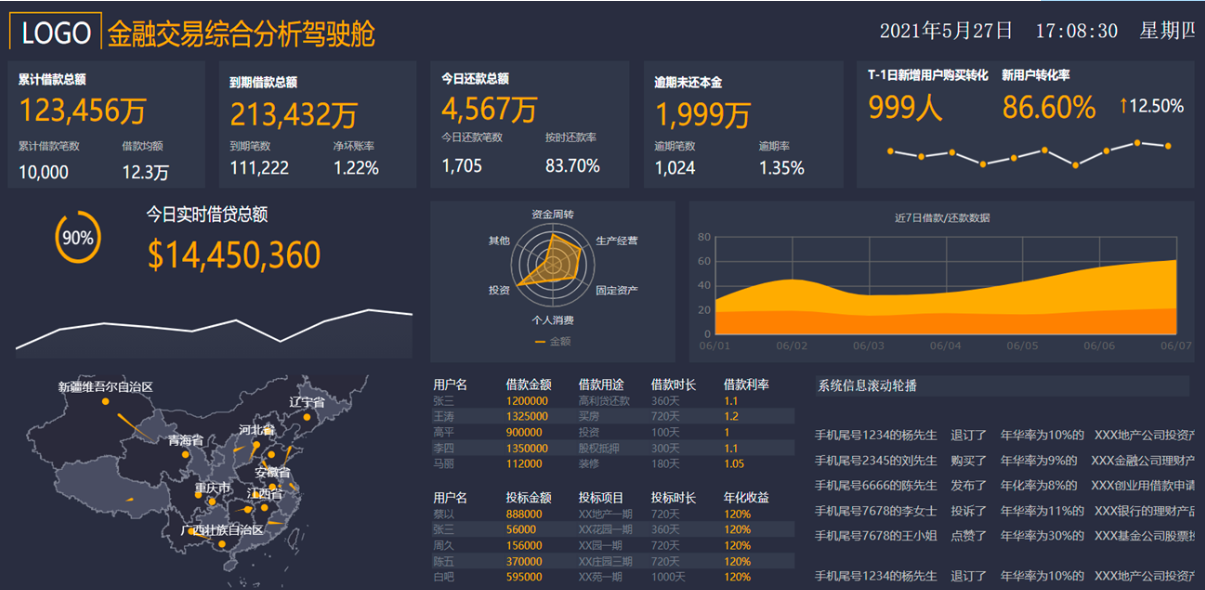Click the 123,456万 total loan value

pos(83,111)
